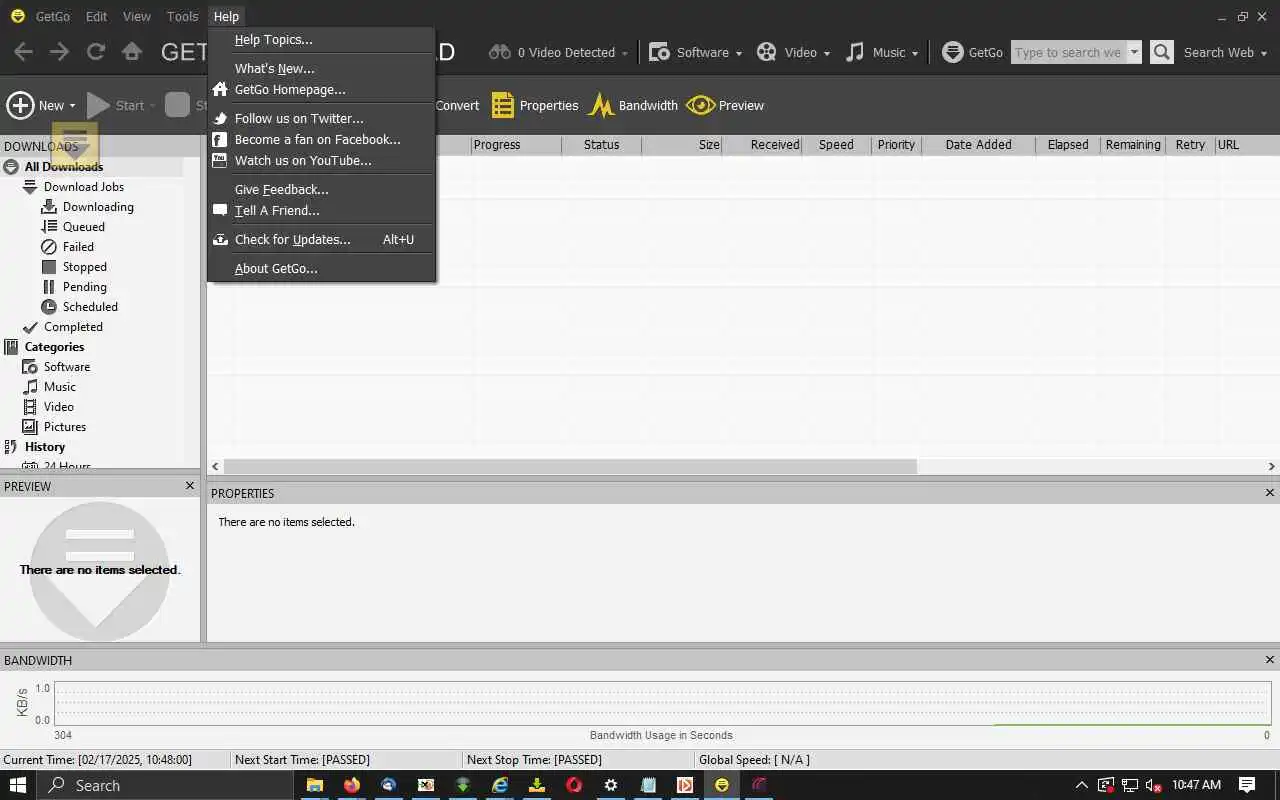Close the Preview panel
Image resolution: width=1280 pixels, height=800 pixels.
[190, 486]
